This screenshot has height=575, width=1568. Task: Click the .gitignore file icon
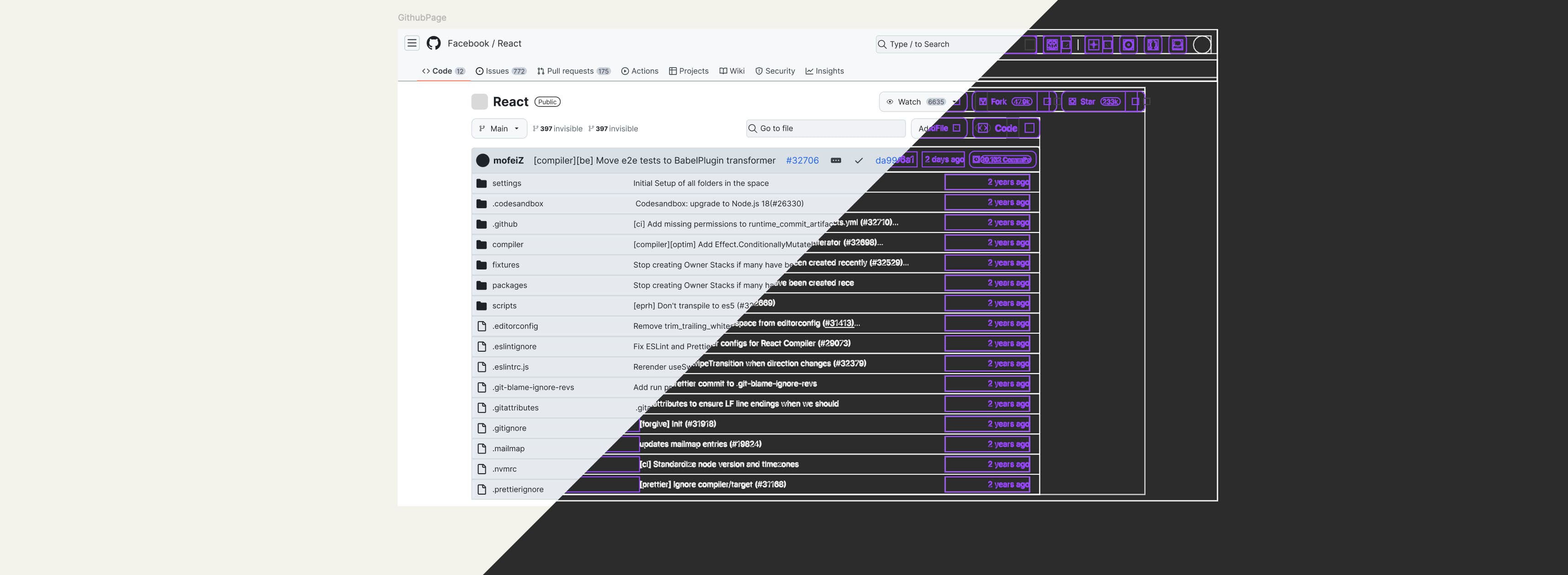click(482, 428)
